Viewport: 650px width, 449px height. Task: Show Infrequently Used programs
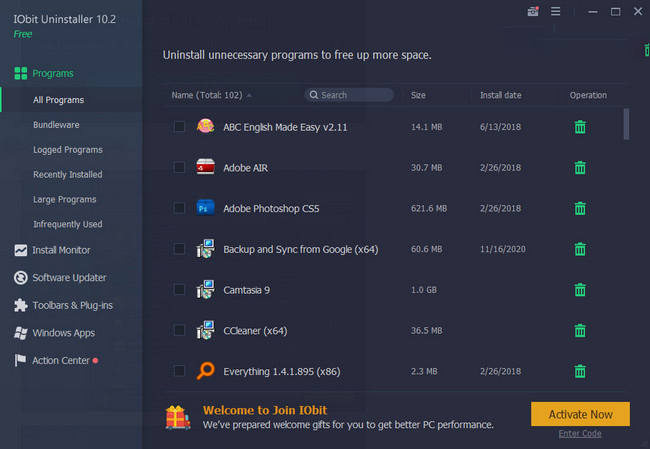point(68,224)
